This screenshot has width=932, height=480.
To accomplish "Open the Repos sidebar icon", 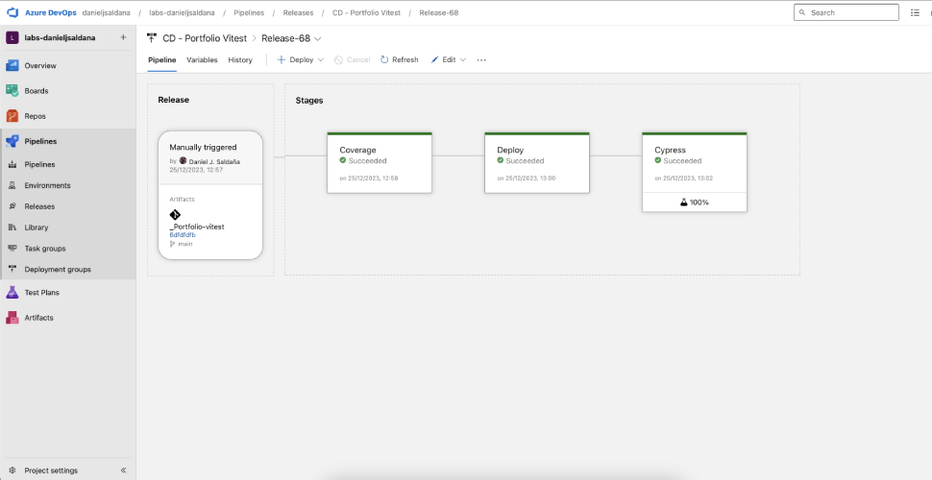I will tap(12, 116).
